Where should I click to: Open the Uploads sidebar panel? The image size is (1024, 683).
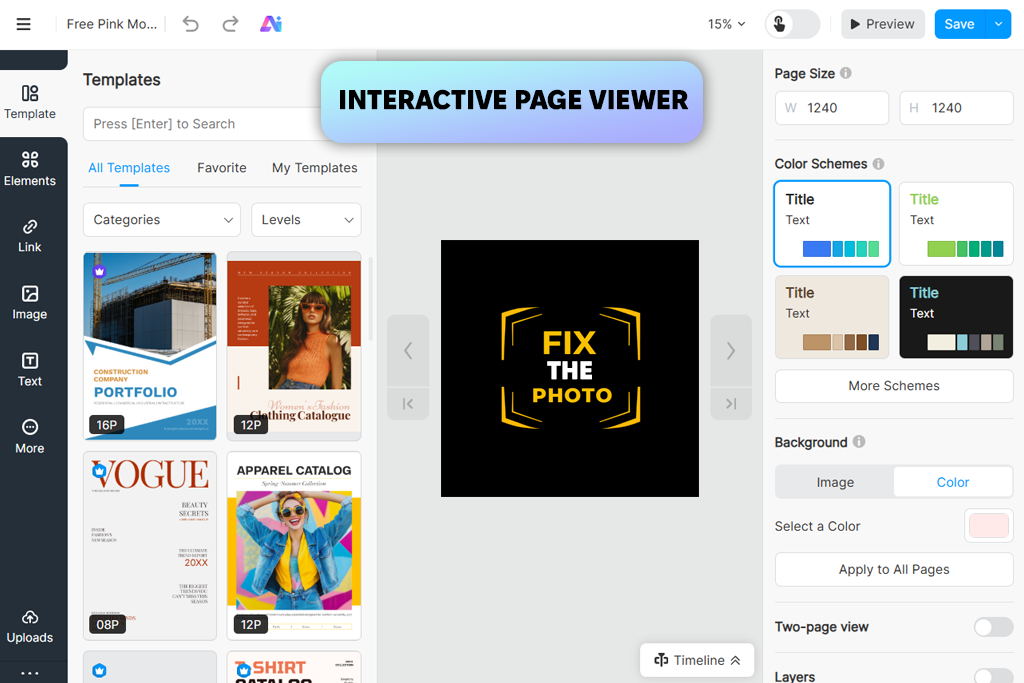click(30, 627)
